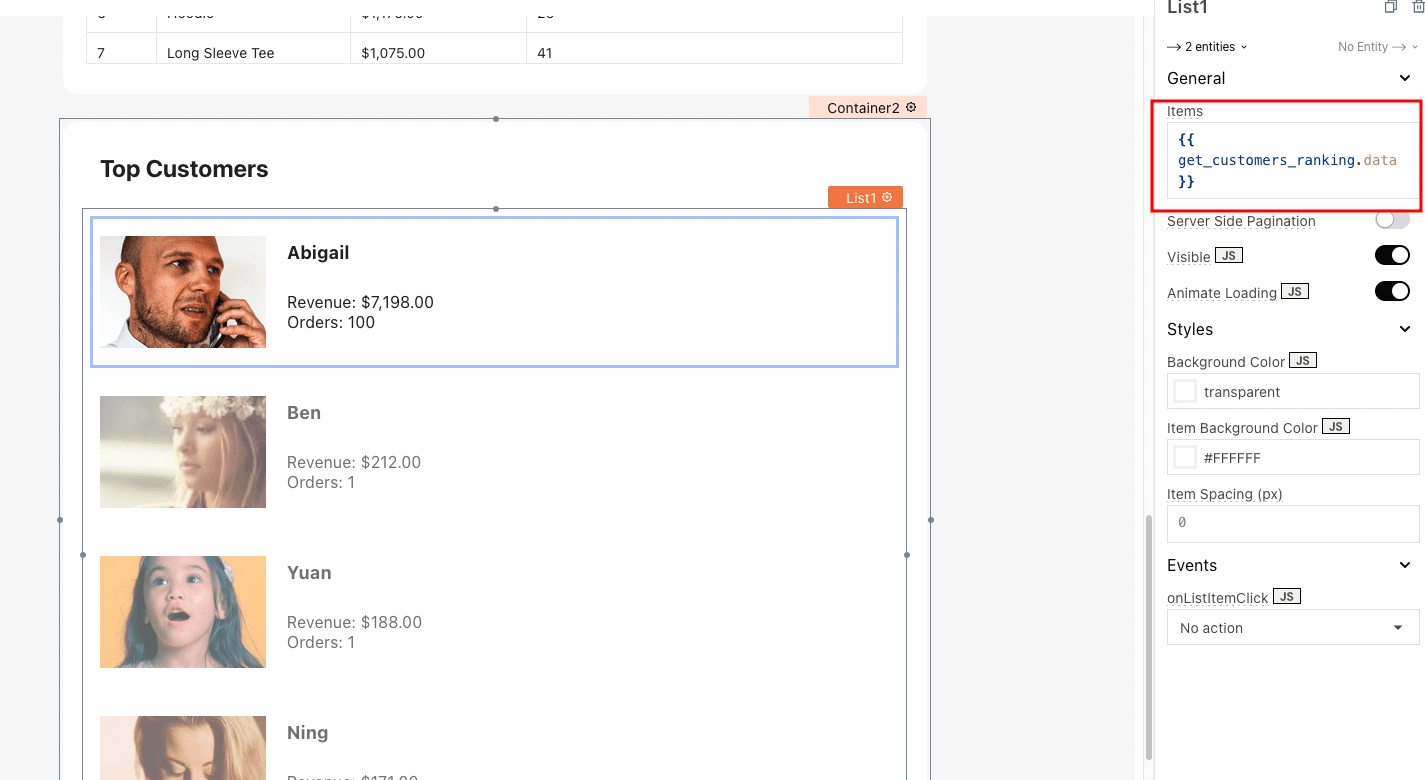Click the delete widget trash icon

coord(1417,7)
